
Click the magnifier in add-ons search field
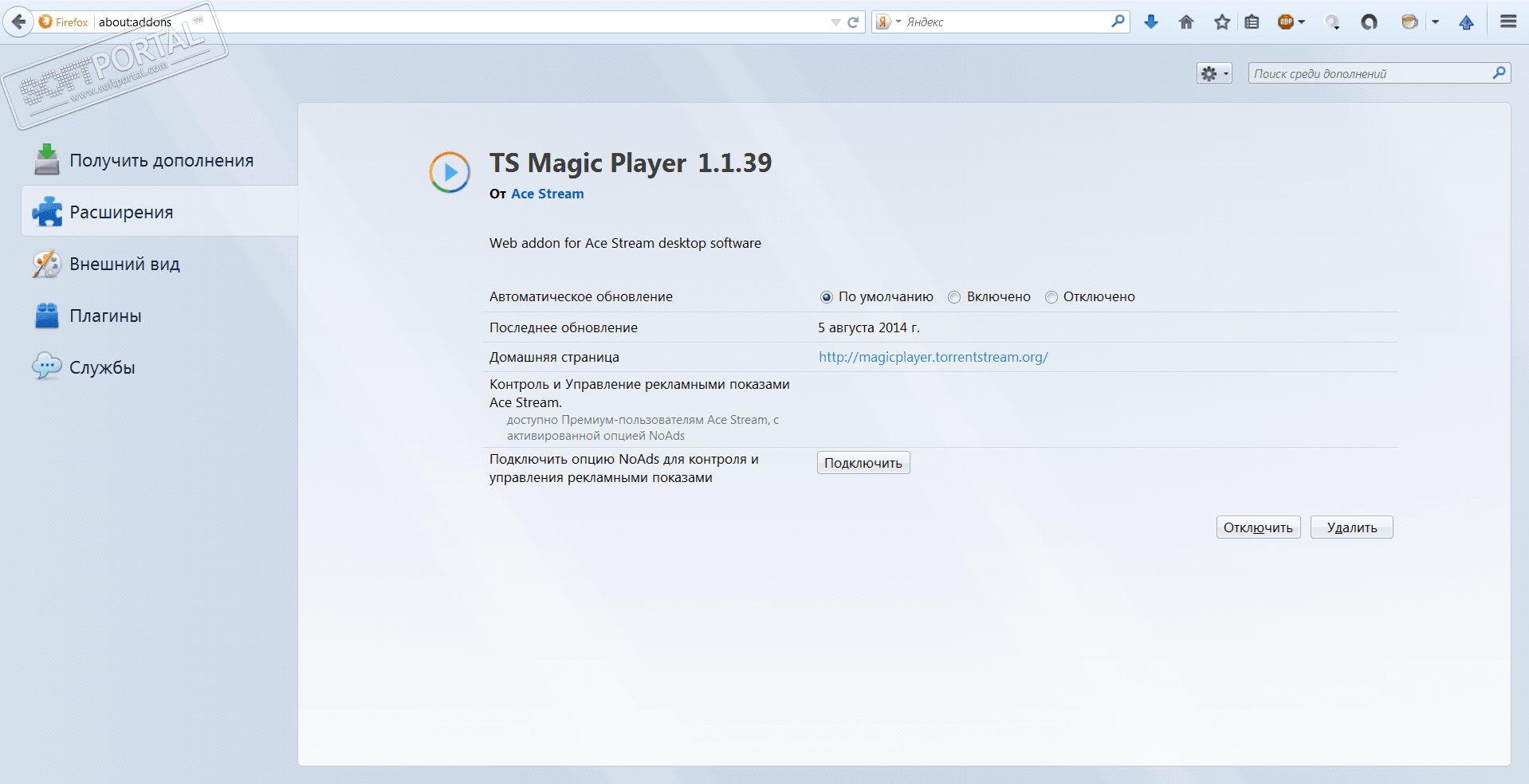[1500, 73]
